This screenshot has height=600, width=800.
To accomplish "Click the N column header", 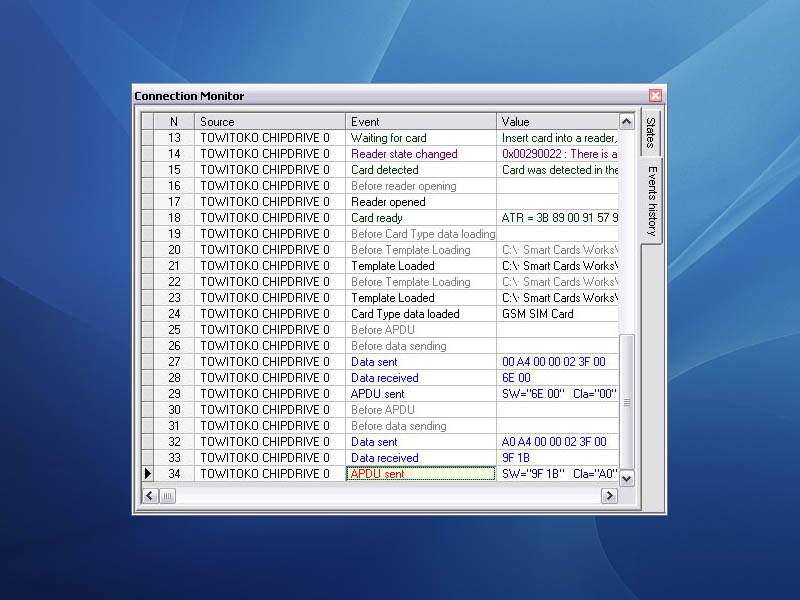I will pyautogui.click(x=174, y=122).
